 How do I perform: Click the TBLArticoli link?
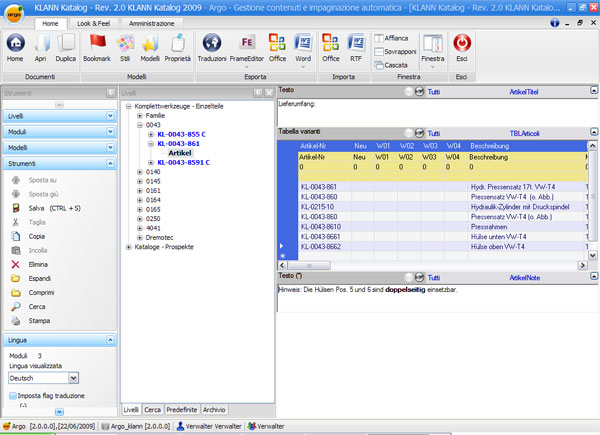click(524, 134)
